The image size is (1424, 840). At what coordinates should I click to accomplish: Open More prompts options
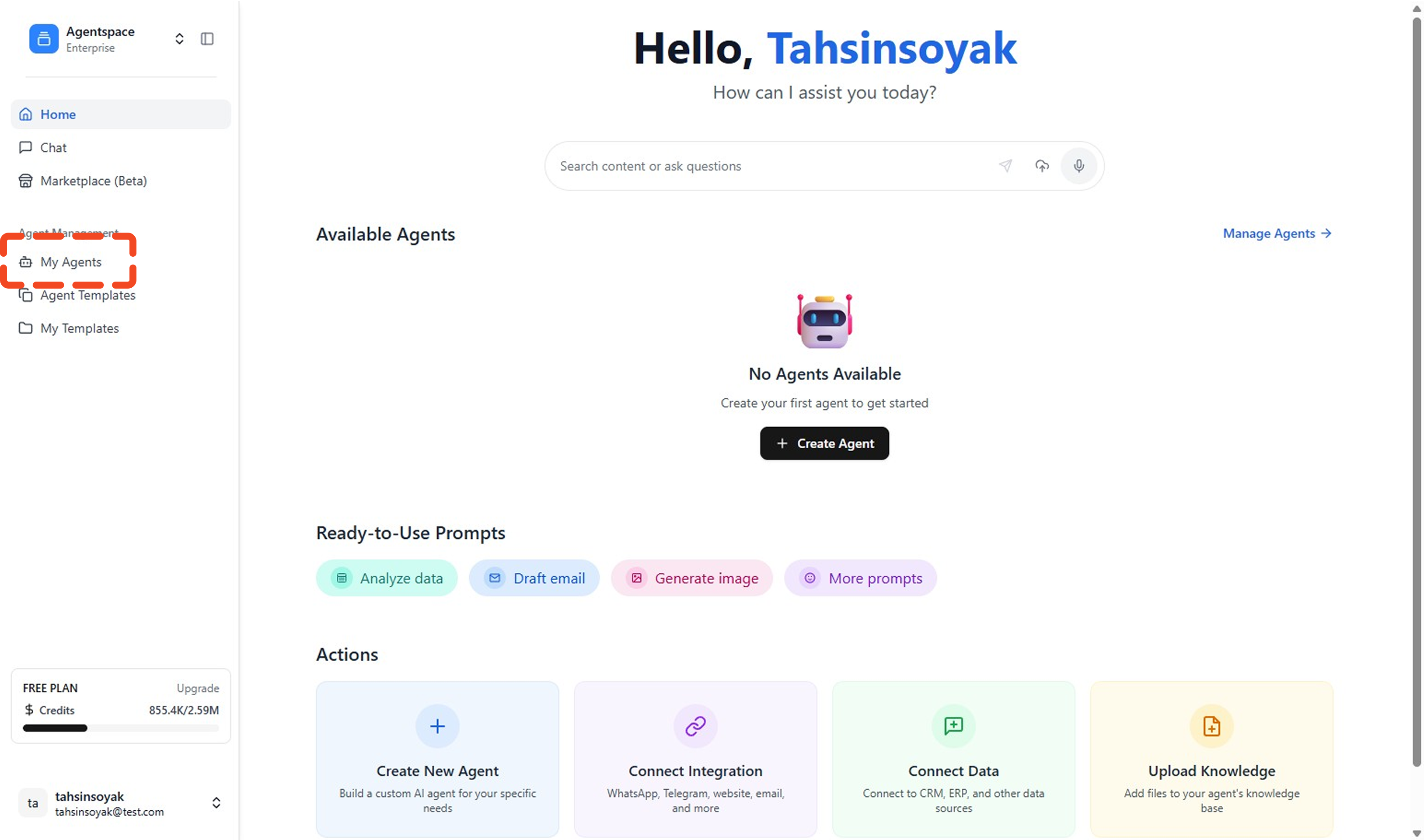(860, 579)
